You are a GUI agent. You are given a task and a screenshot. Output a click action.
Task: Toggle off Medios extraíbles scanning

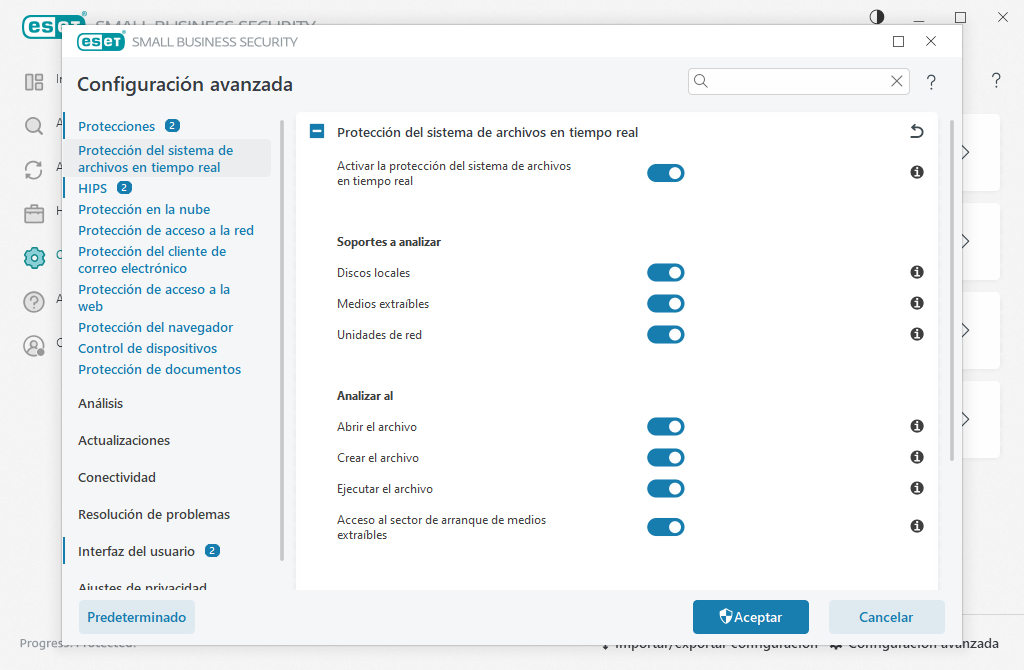[666, 303]
